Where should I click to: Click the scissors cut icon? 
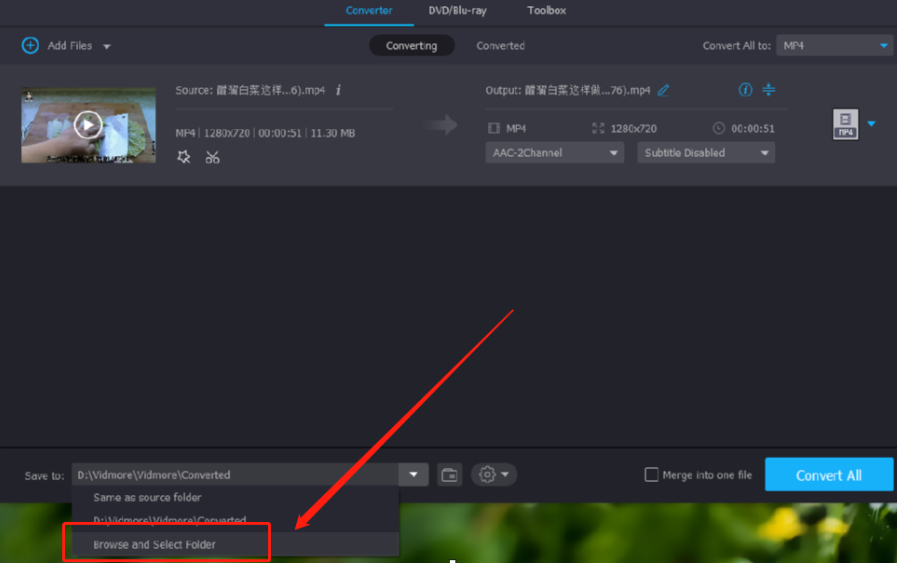tap(212, 157)
